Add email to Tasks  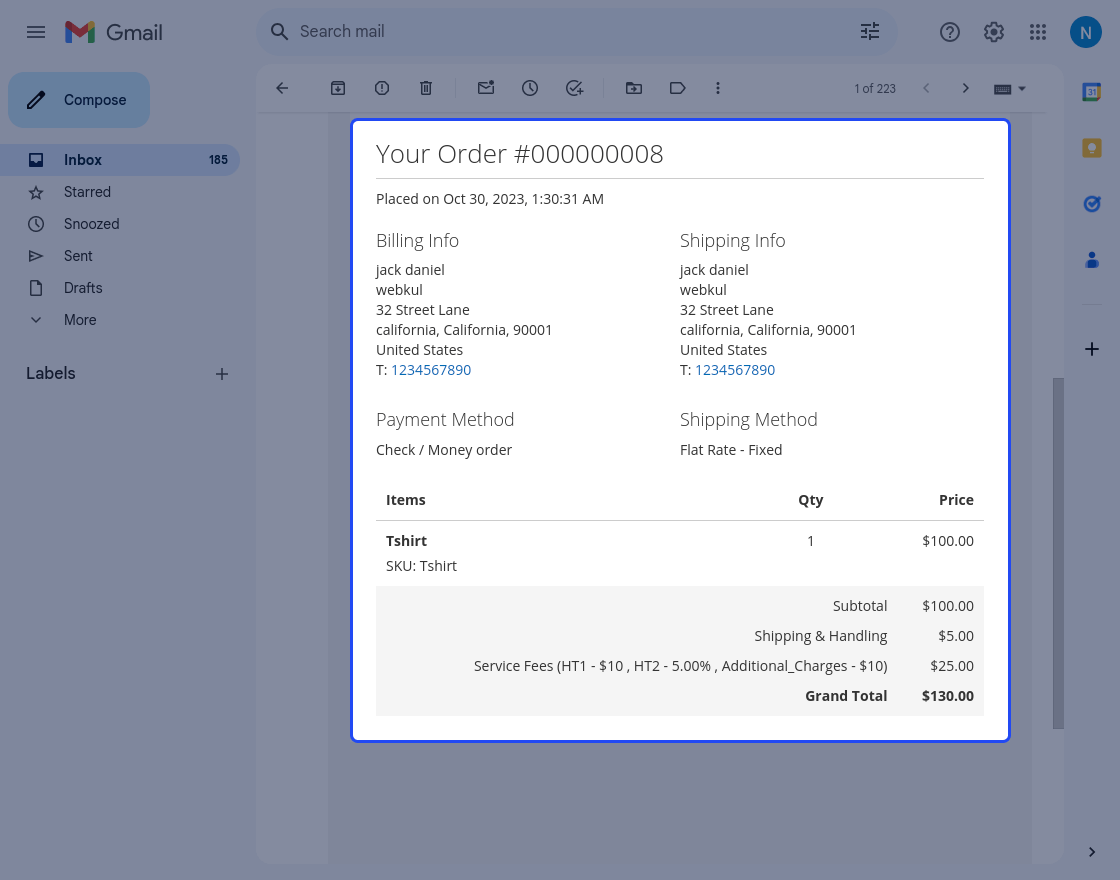(574, 88)
